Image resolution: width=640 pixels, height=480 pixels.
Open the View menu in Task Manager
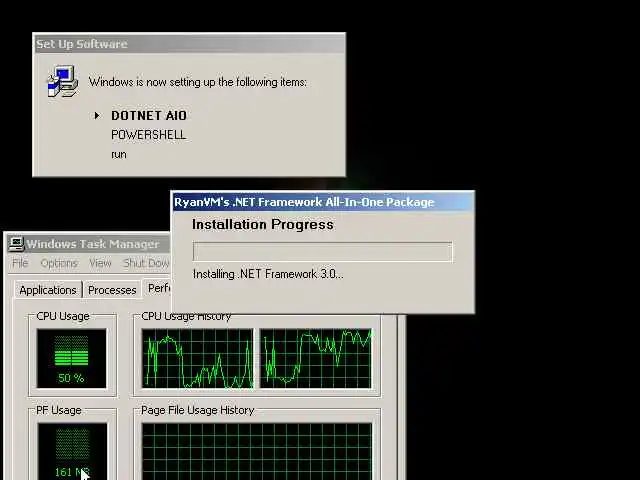(x=100, y=263)
